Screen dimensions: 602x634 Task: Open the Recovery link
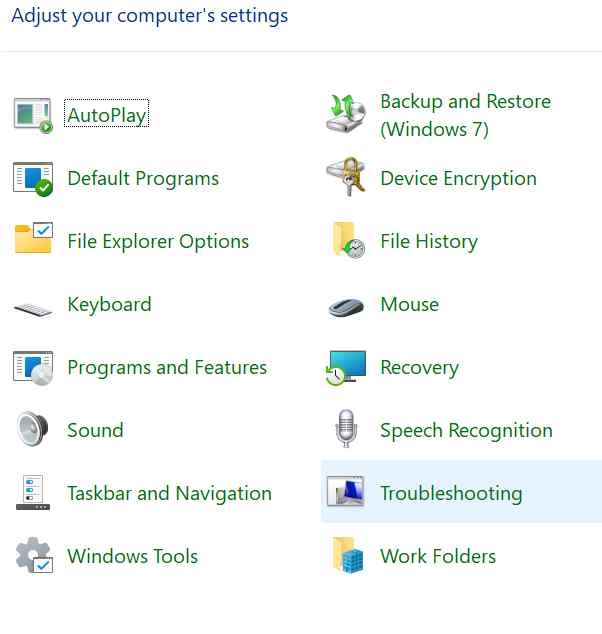pyautogui.click(x=419, y=368)
